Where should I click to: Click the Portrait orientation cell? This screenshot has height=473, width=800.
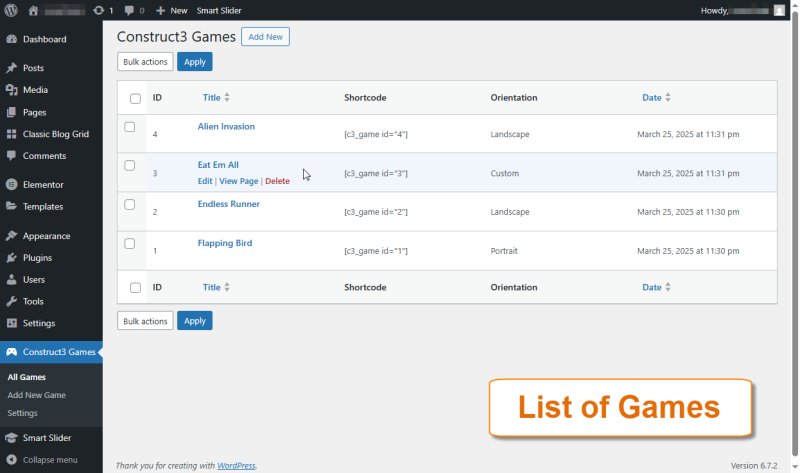pos(504,251)
